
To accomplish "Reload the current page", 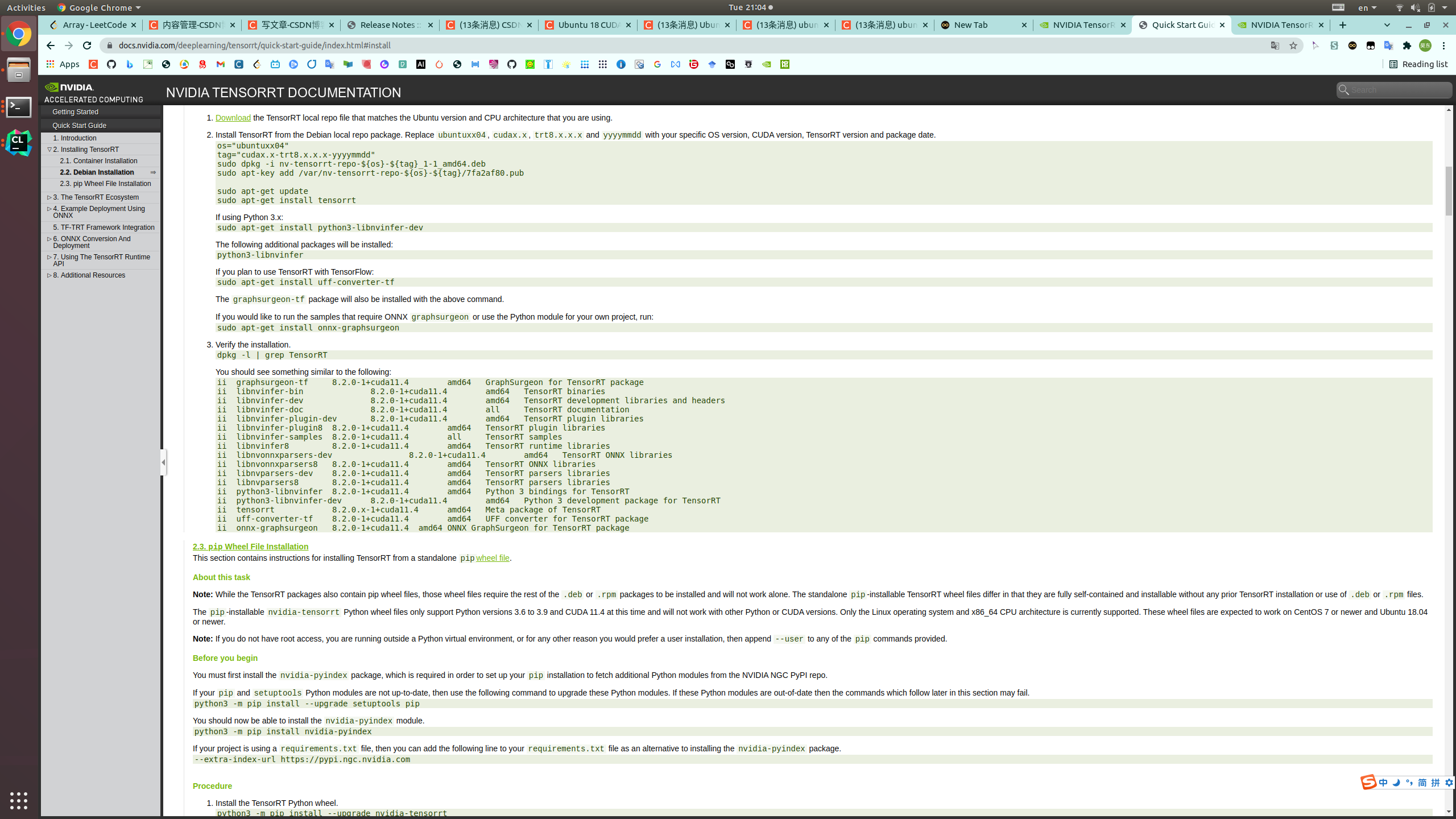I will [x=87, y=45].
